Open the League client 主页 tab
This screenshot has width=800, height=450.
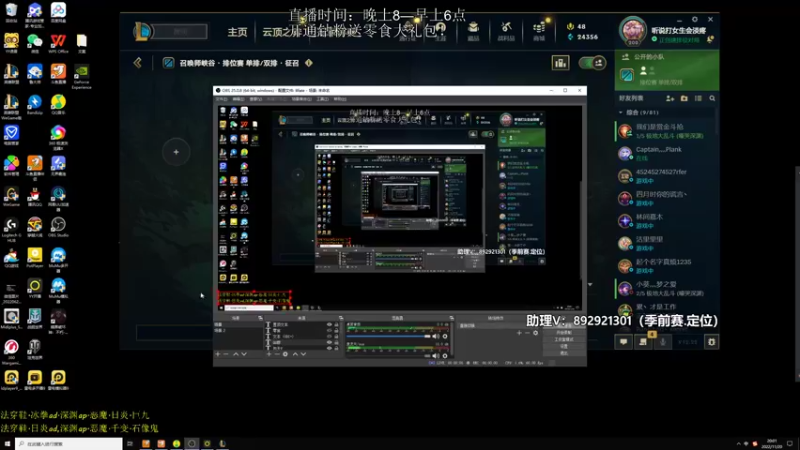[x=237, y=32]
